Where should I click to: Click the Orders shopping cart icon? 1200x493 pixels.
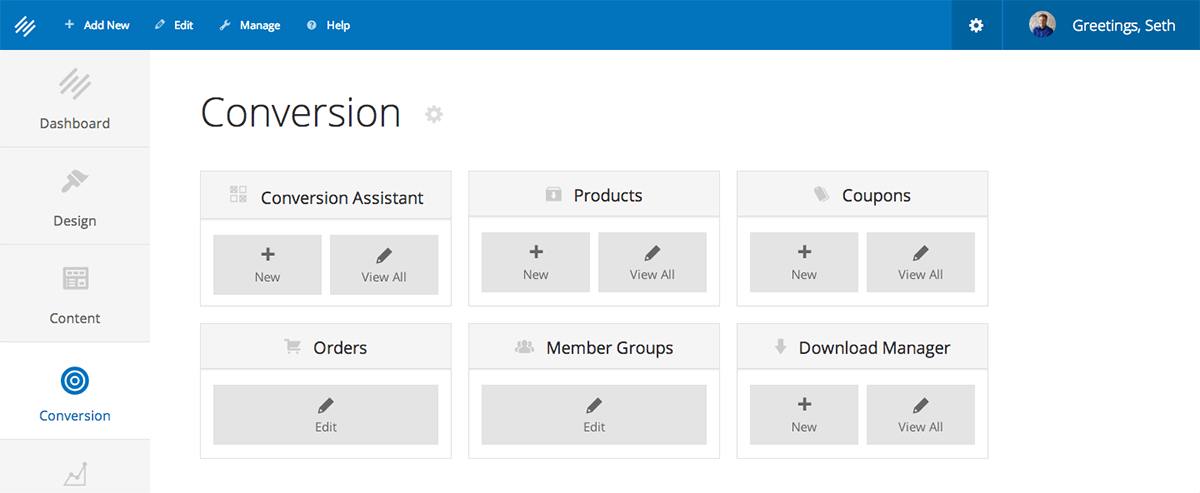tap(293, 347)
